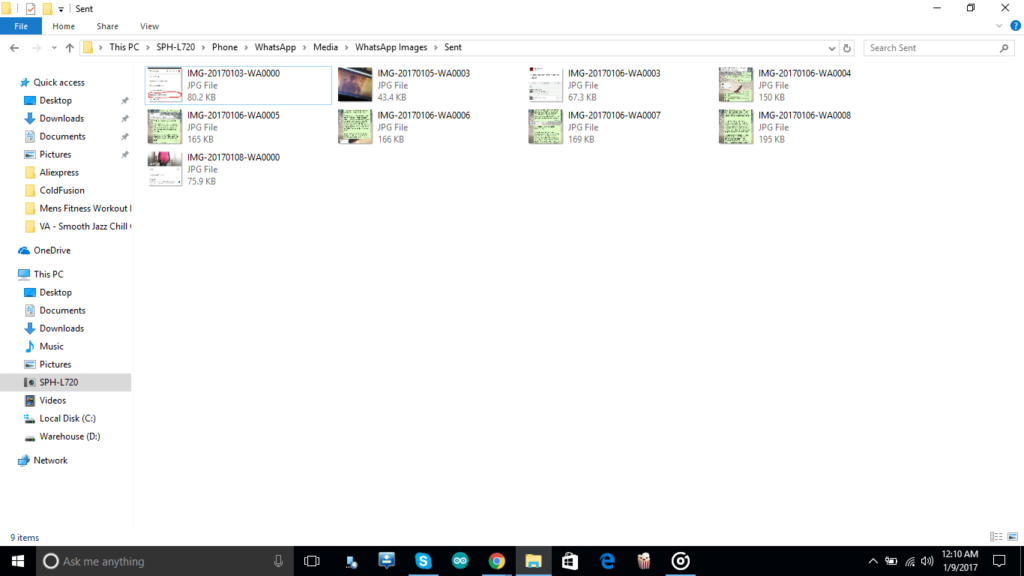Launch Google Chrome from the taskbar

pos(496,561)
